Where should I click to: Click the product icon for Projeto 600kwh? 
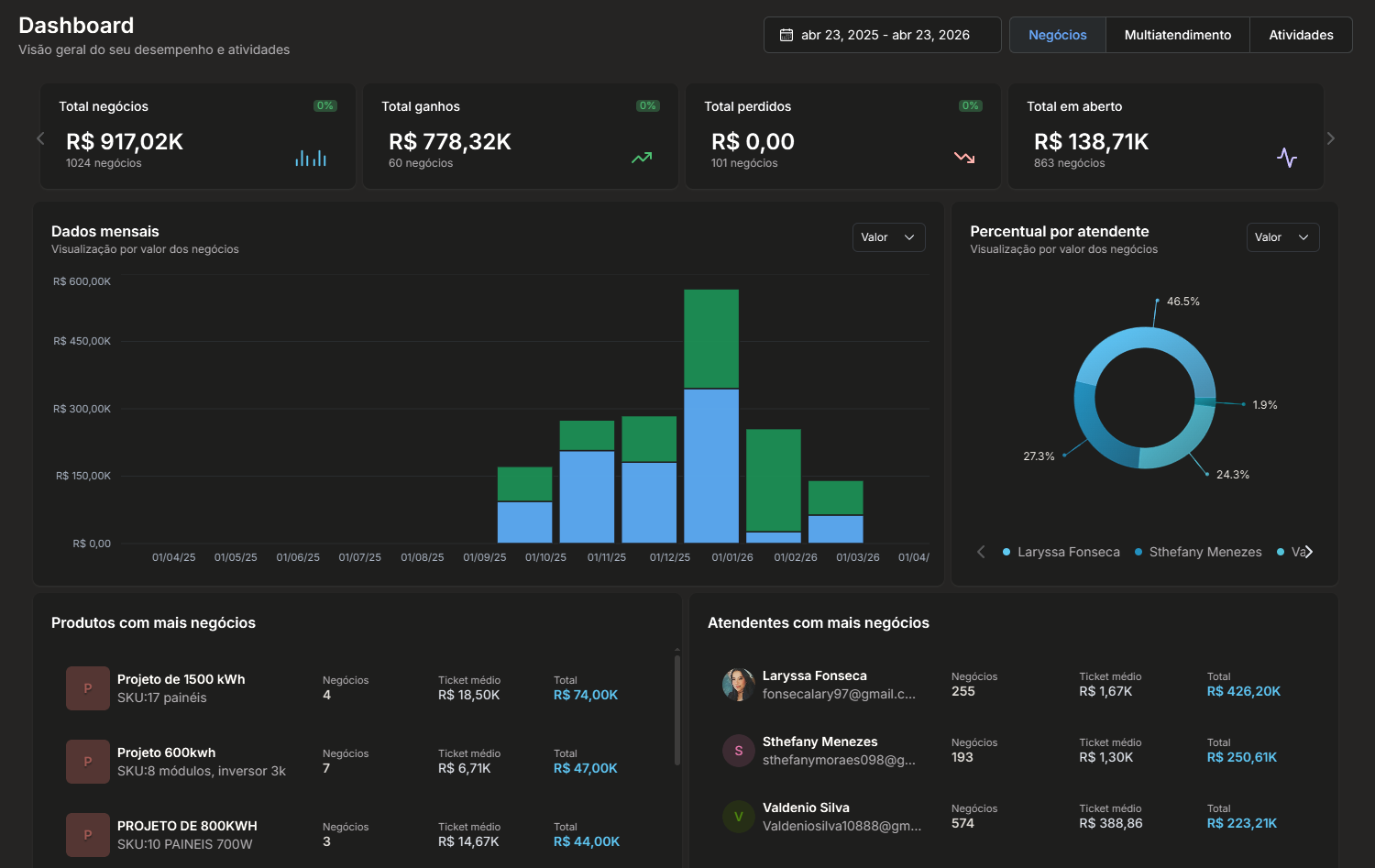point(88,762)
